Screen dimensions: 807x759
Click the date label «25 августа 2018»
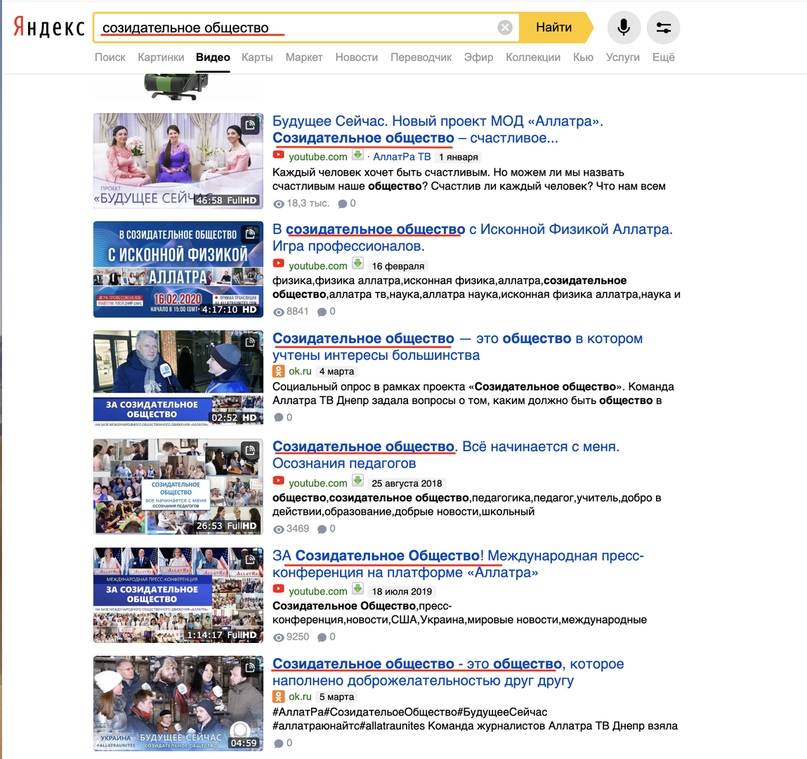pos(407,483)
